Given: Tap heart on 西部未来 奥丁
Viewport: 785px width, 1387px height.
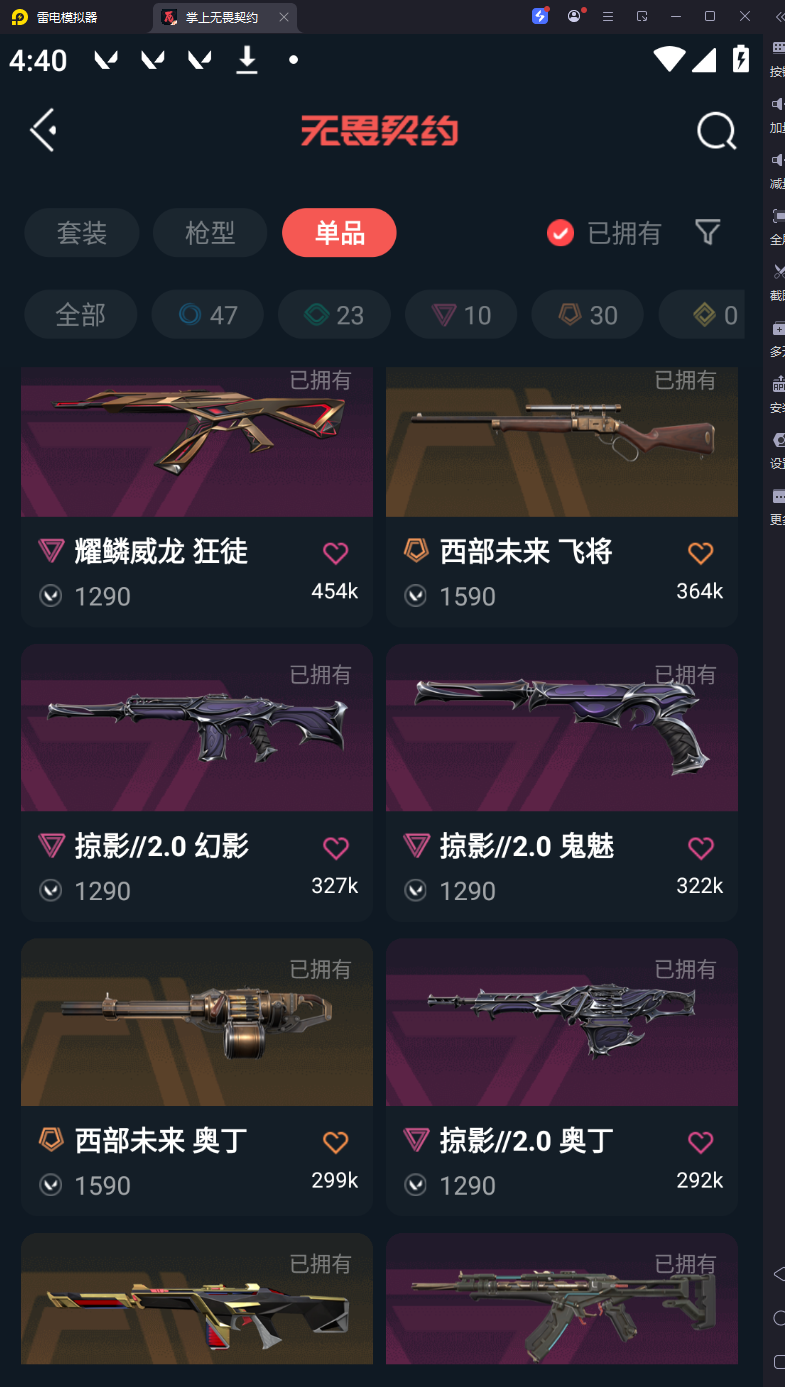Looking at the screenshot, I should 336,1142.
